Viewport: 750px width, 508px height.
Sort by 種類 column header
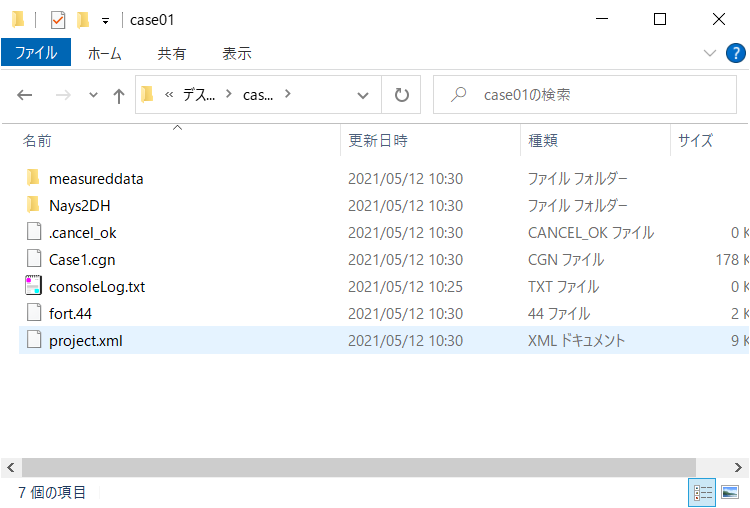[542, 141]
